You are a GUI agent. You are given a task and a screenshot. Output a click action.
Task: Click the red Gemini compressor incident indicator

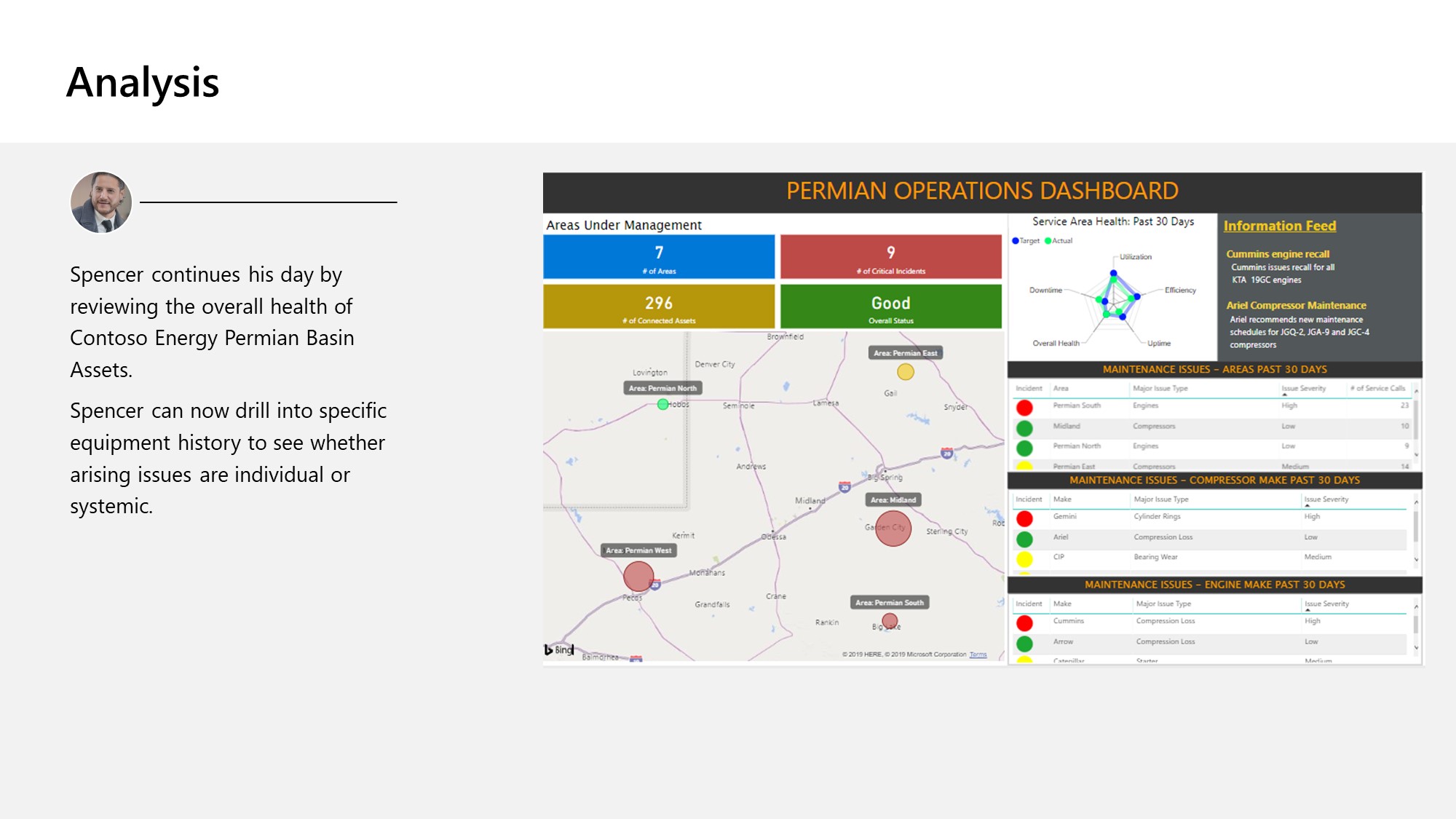(x=1024, y=518)
